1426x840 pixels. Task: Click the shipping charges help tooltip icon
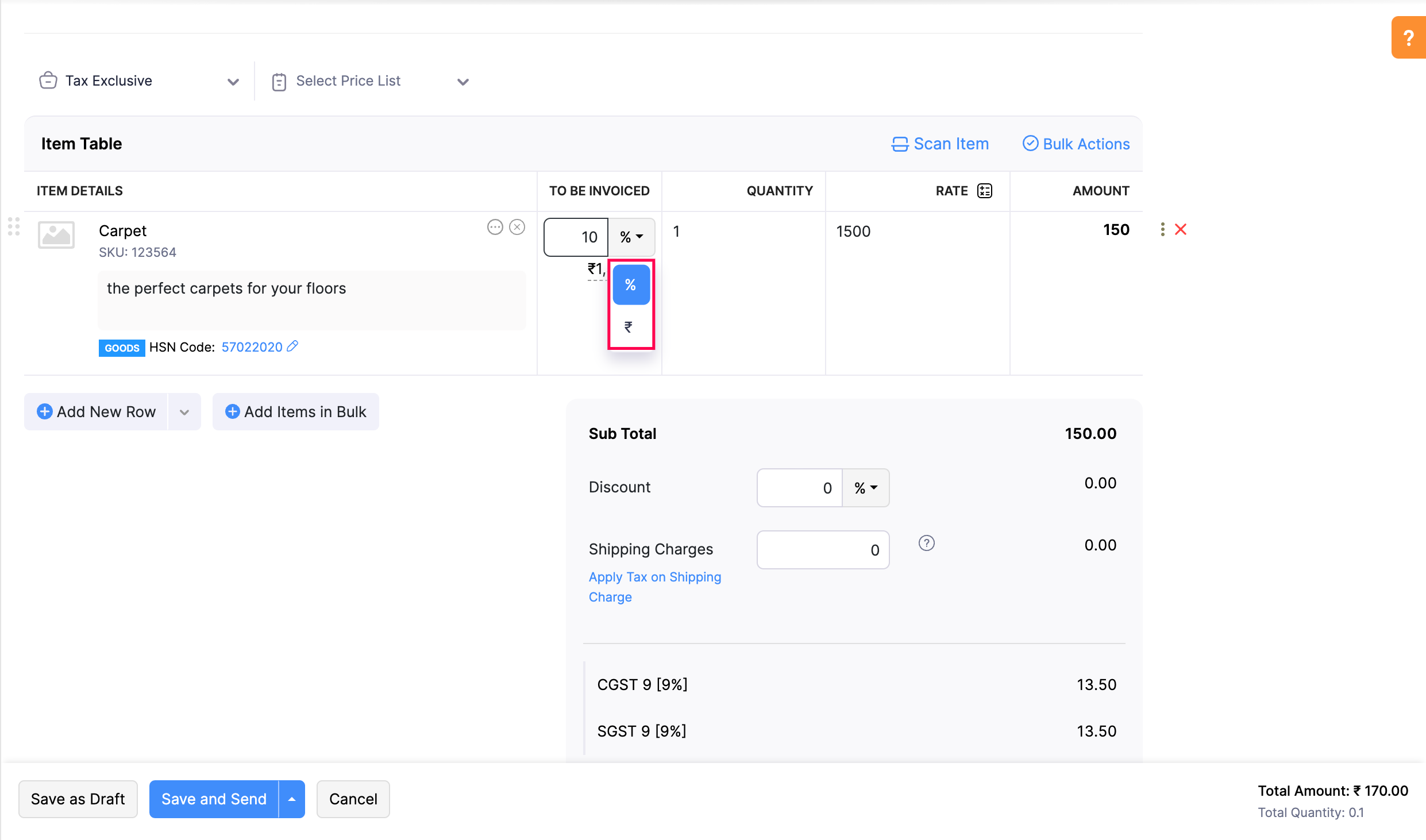tap(926, 544)
